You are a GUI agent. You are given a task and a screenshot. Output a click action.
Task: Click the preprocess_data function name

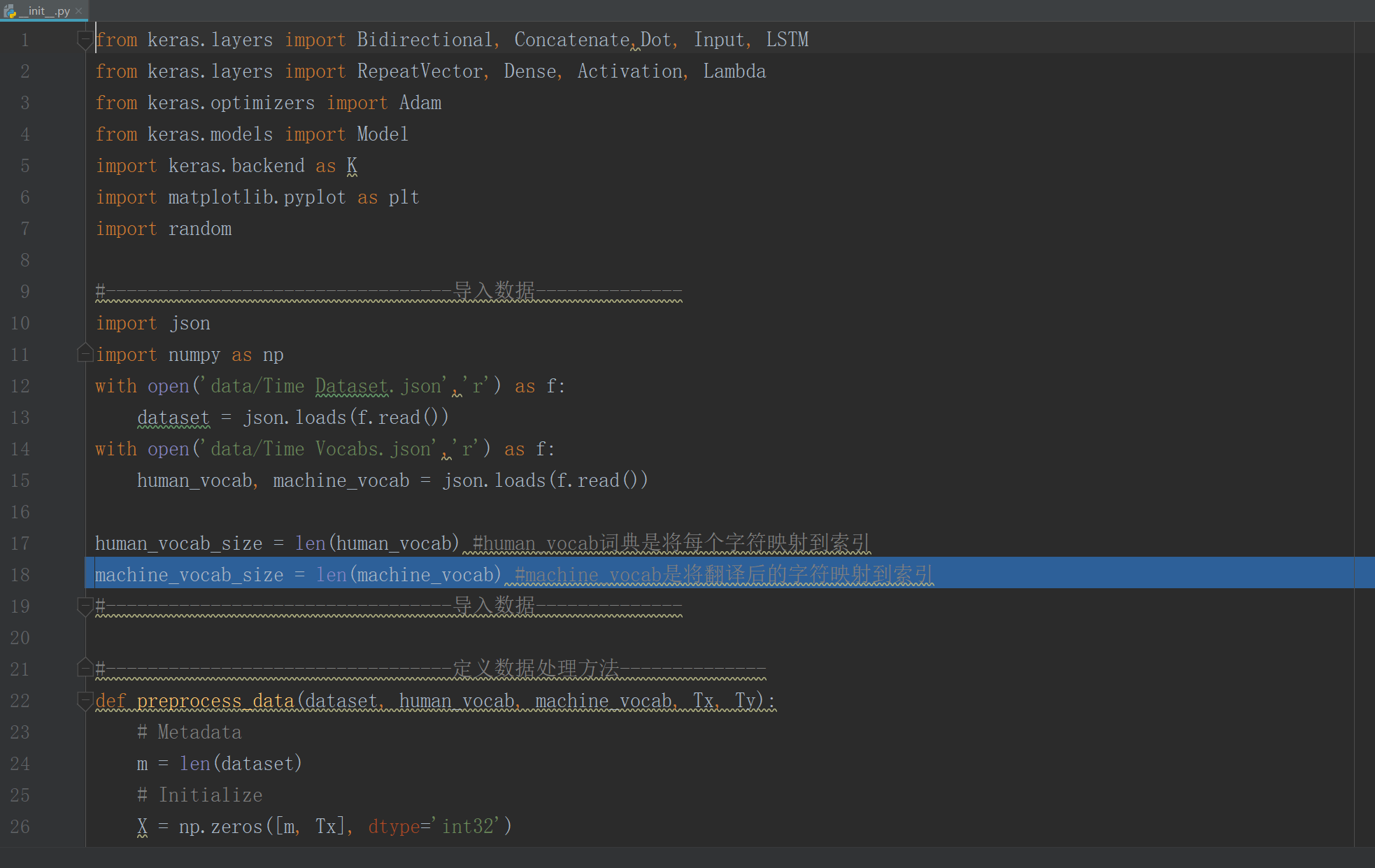(215, 701)
